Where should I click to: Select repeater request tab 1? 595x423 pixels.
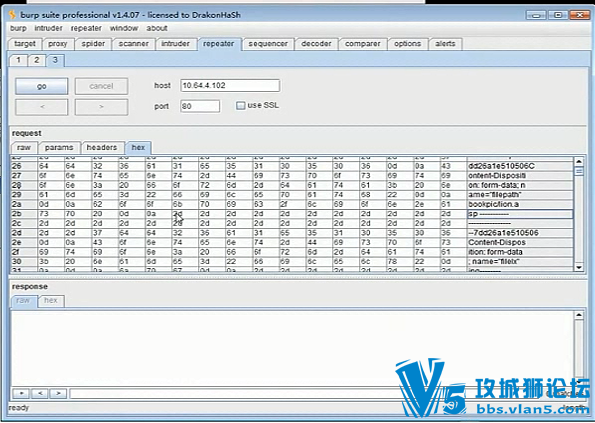tap(18, 60)
